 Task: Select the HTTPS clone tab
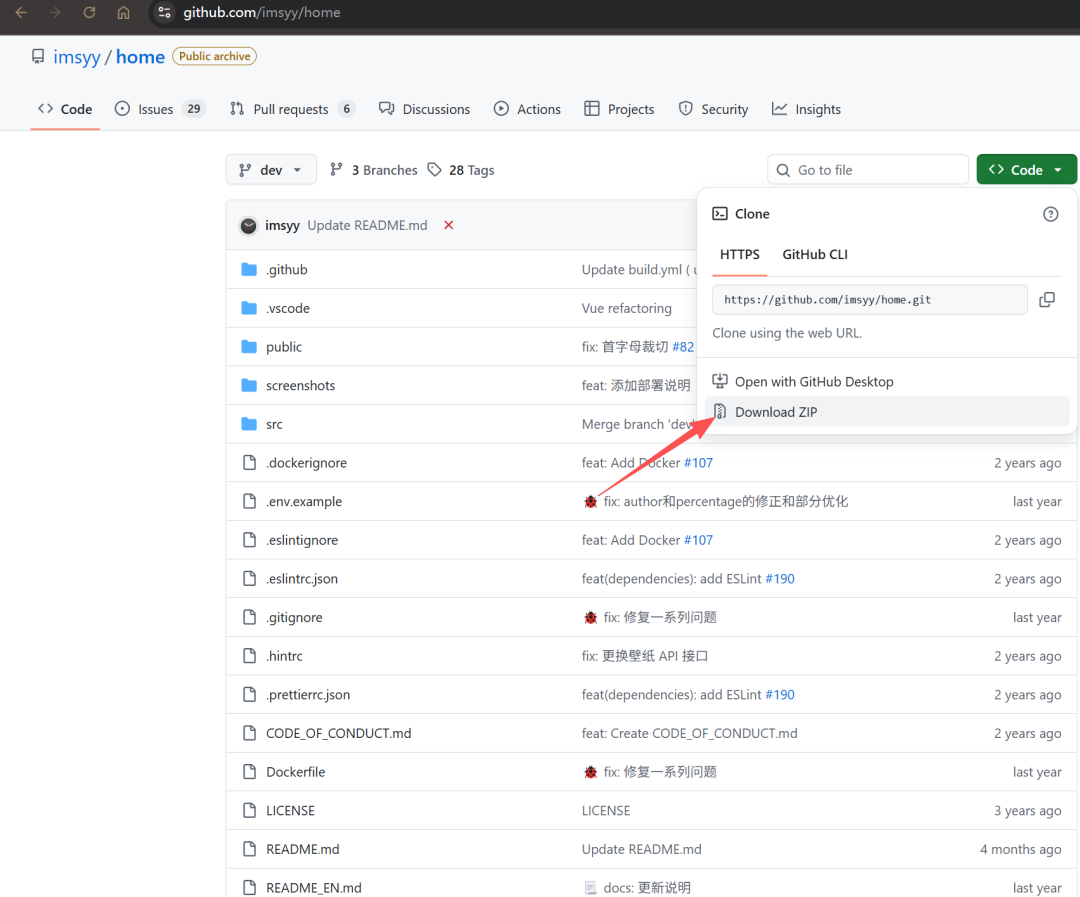point(740,254)
